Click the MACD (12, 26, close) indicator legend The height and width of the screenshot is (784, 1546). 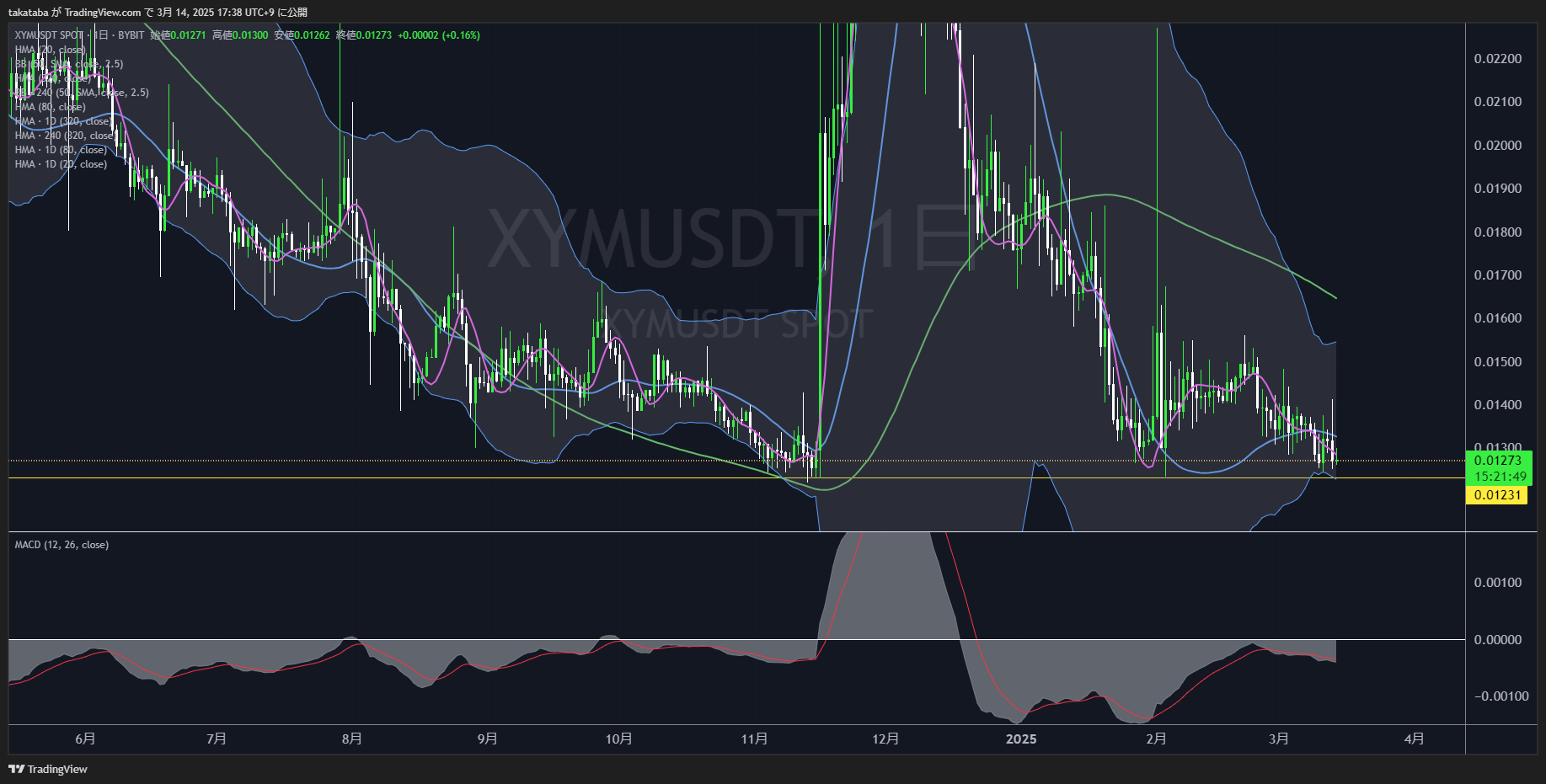pos(62,545)
